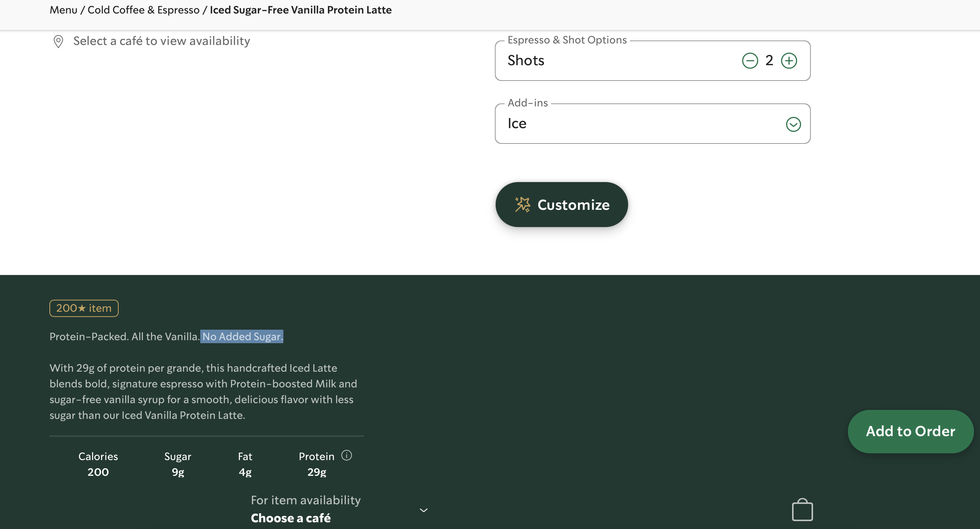This screenshot has height=529, width=980.
Task: Show protein info tooltip icon
Action: tap(347, 456)
